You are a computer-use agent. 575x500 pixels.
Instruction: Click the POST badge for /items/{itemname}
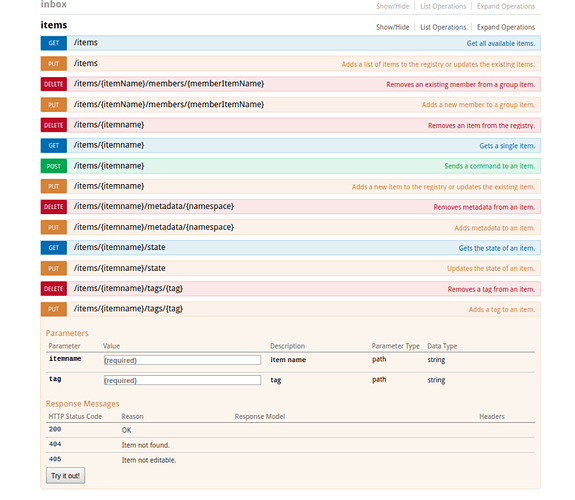point(54,166)
